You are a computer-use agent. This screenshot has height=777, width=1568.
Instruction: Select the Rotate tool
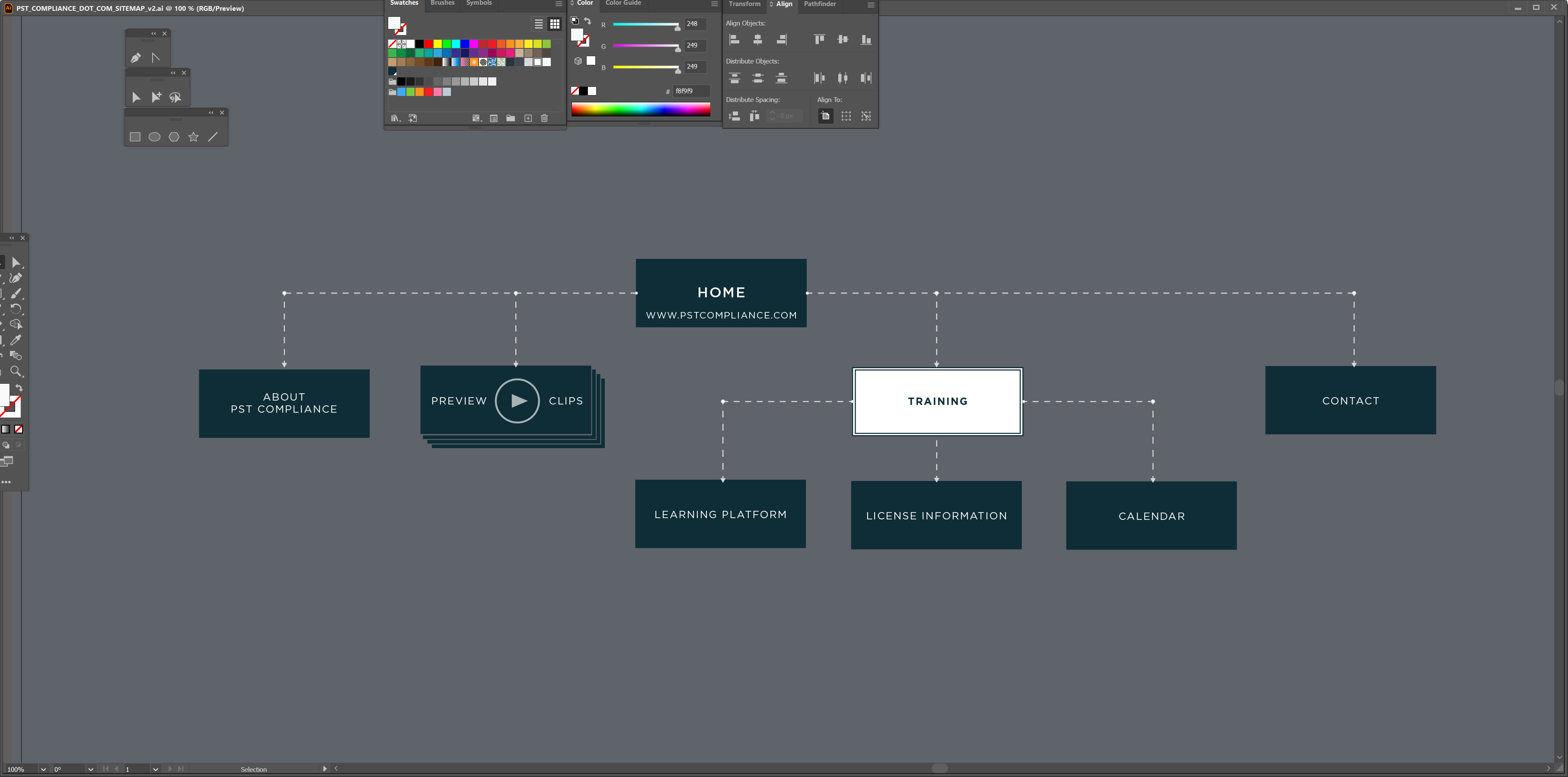(x=16, y=309)
